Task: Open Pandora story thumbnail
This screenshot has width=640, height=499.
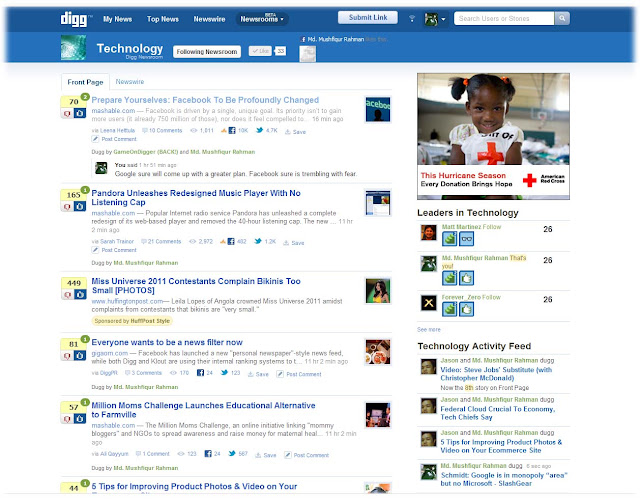Action: [x=378, y=203]
